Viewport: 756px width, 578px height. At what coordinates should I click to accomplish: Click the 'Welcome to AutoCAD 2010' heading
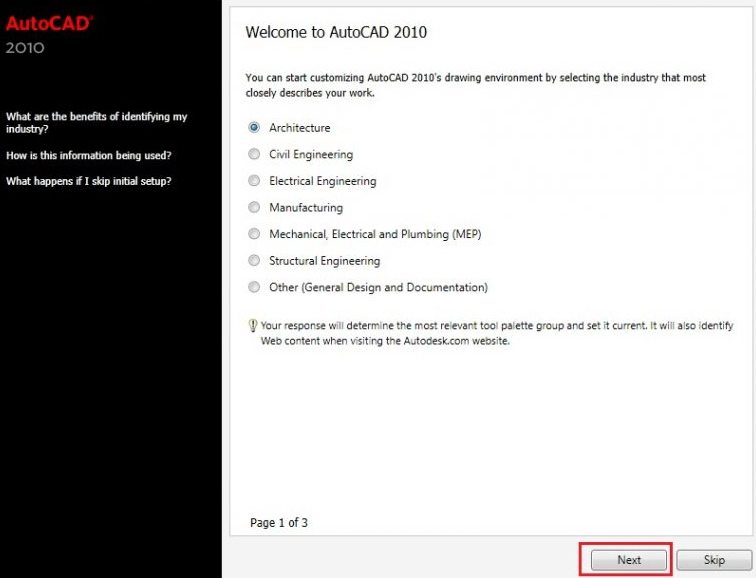coord(336,32)
